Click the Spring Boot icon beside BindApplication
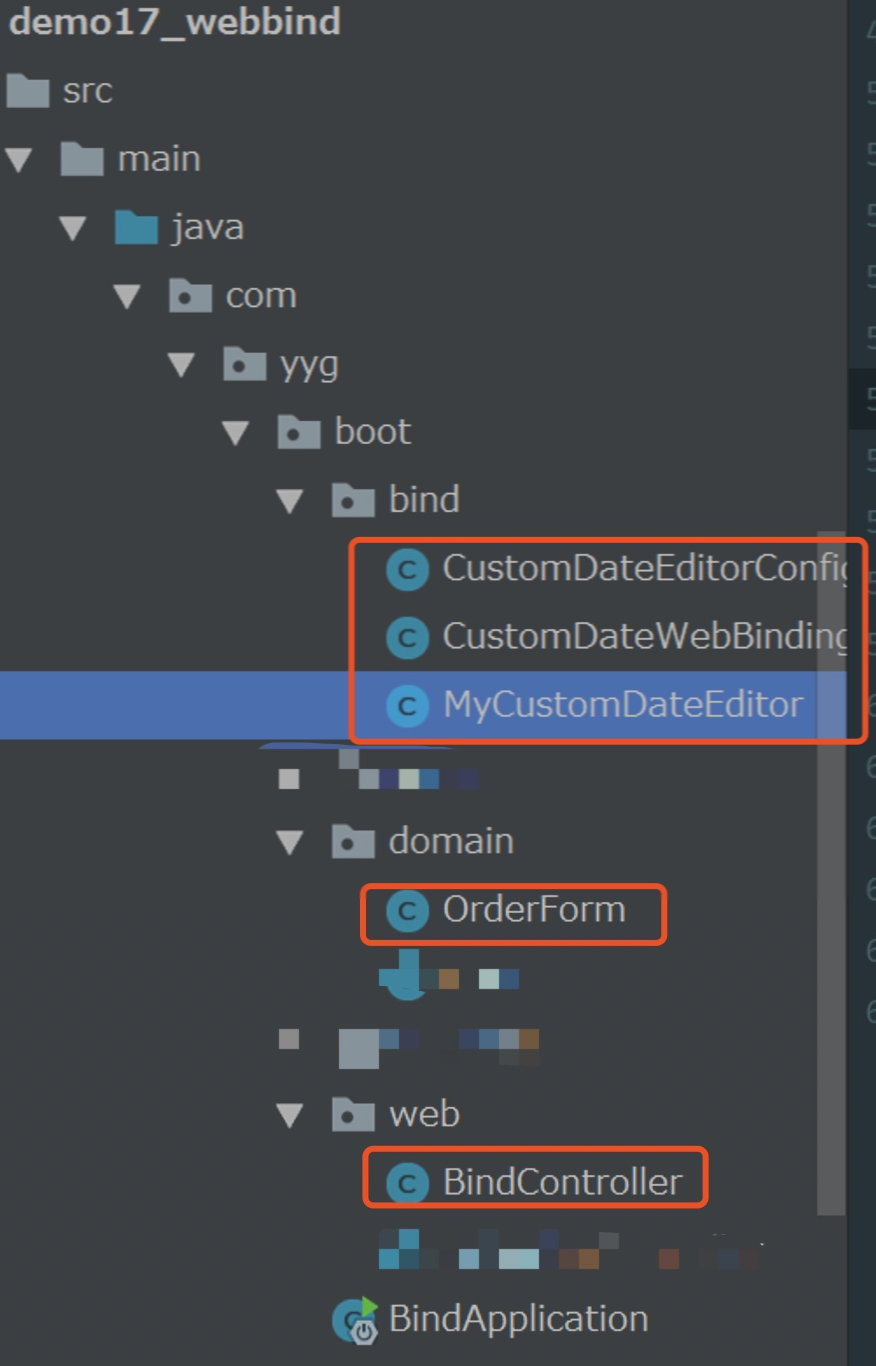The height and width of the screenshot is (1366, 876). pyautogui.click(x=355, y=1318)
